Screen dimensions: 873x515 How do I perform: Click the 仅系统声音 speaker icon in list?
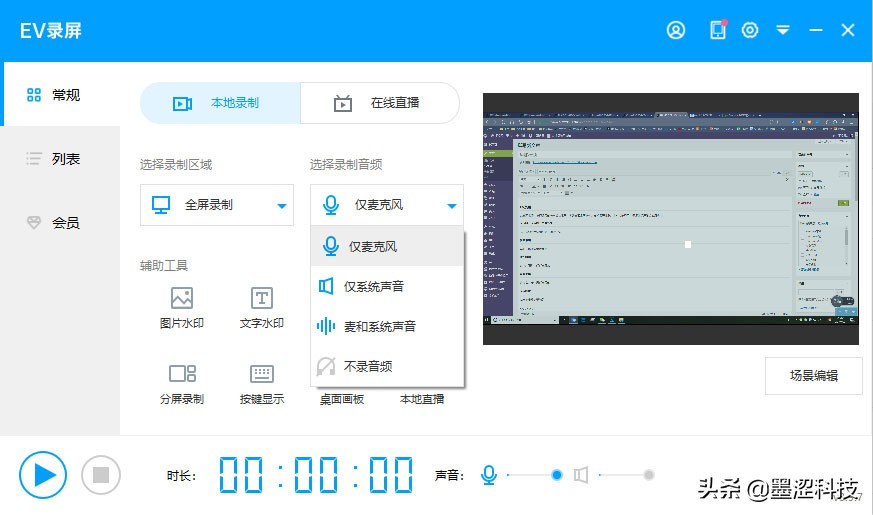(x=326, y=286)
